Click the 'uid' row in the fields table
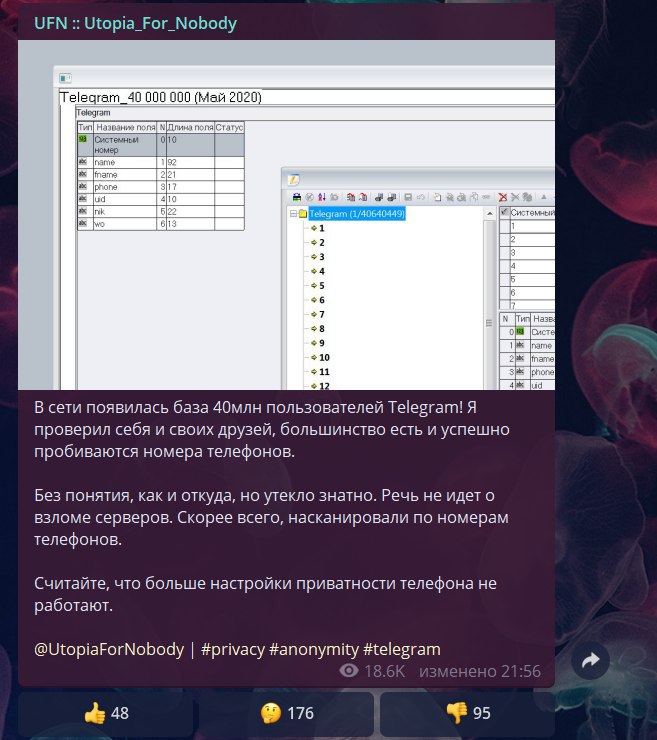This screenshot has width=657, height=740. pyautogui.click(x=161, y=199)
